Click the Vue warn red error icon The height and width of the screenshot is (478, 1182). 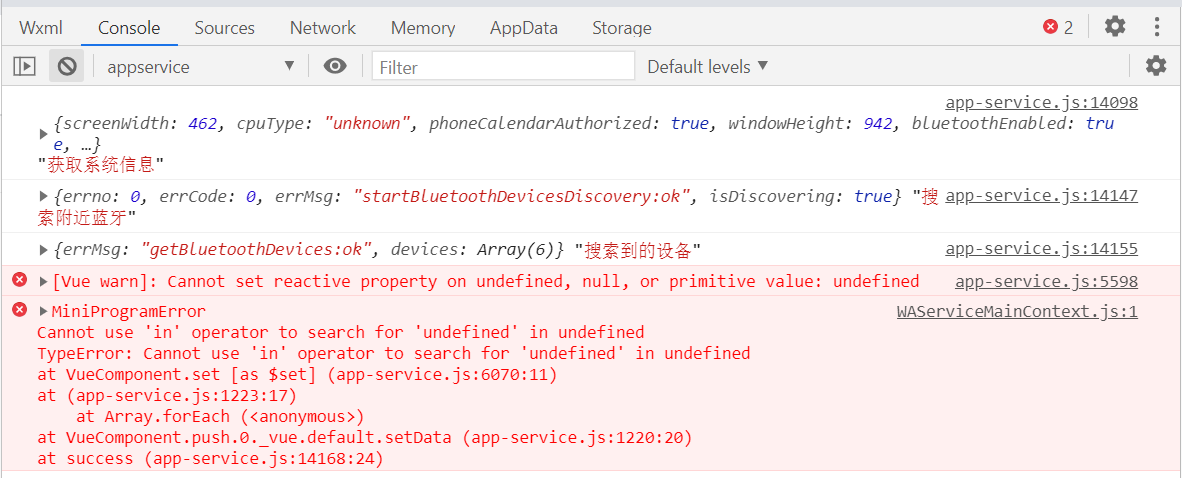20,281
